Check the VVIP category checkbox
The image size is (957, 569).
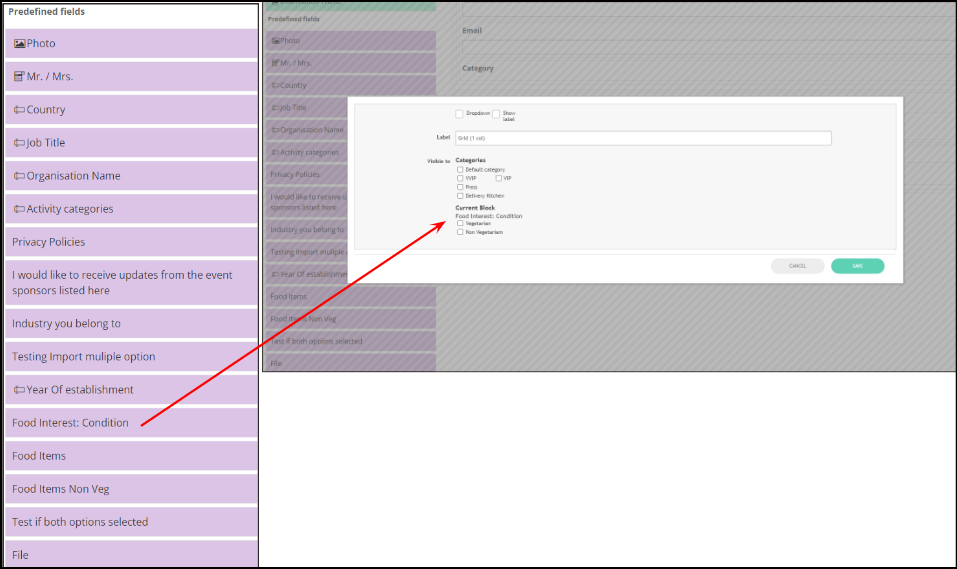460,178
